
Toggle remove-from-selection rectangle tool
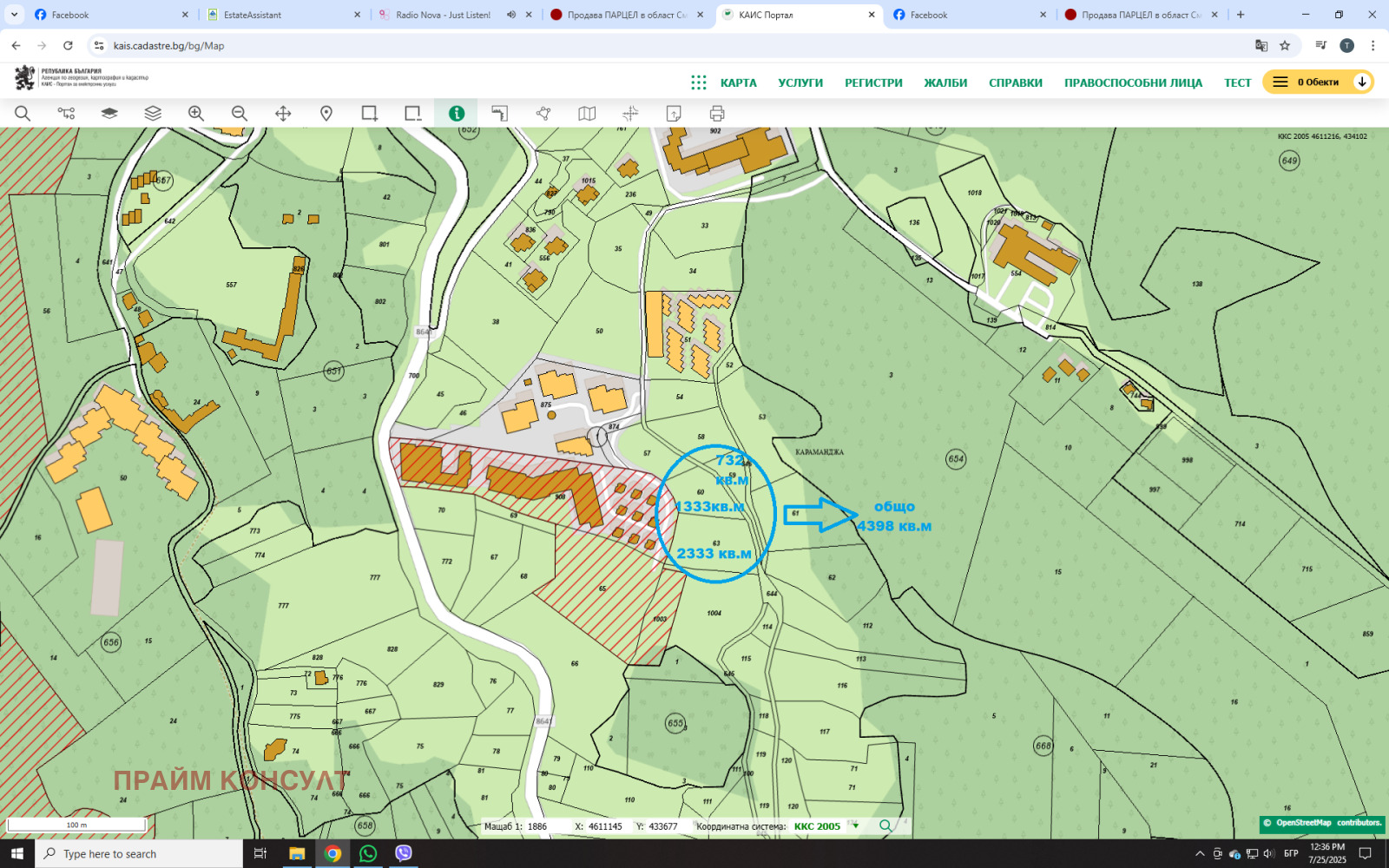click(413, 114)
